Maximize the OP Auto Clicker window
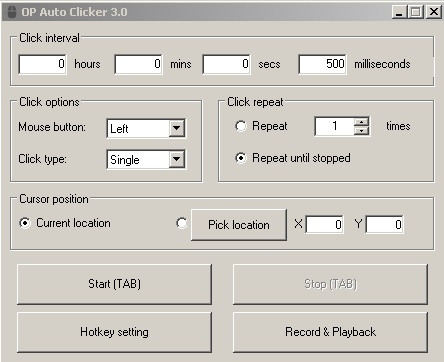 click(x=416, y=12)
